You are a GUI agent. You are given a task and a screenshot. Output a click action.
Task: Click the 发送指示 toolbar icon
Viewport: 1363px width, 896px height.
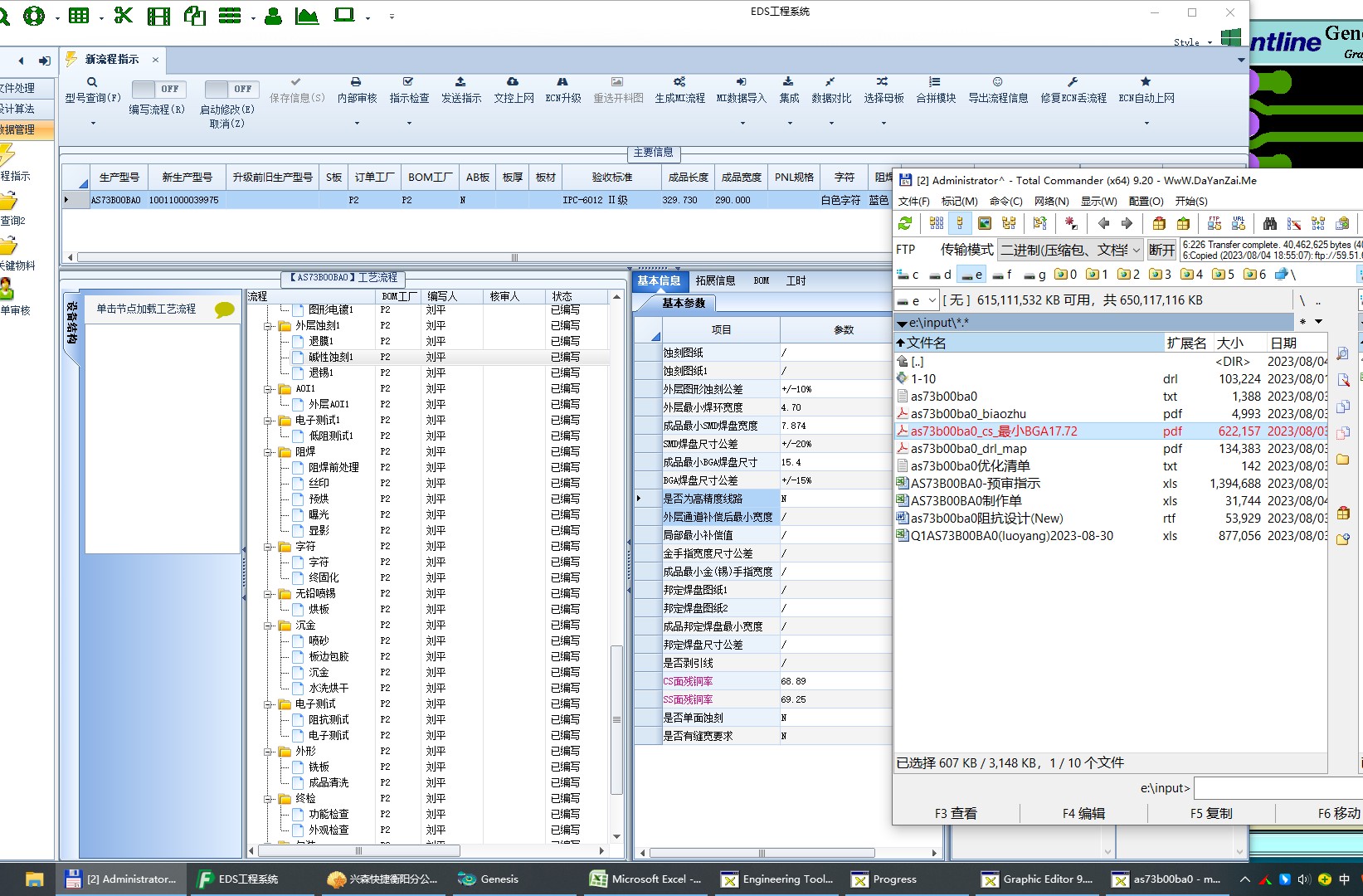click(x=460, y=82)
